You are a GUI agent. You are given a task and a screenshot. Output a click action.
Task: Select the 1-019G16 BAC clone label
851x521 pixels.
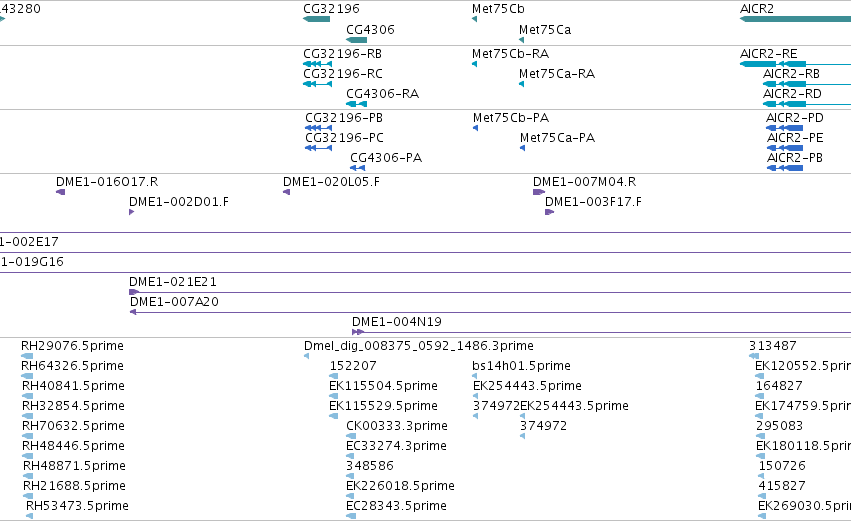click(x=32, y=262)
